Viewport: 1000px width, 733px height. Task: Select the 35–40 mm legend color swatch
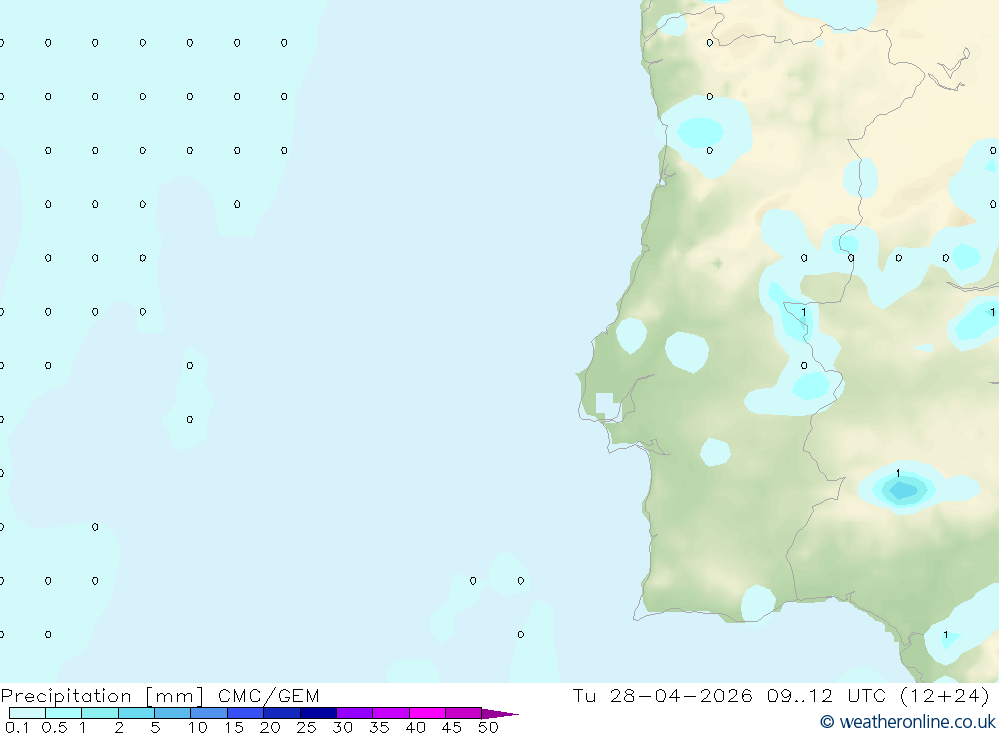[391, 713]
